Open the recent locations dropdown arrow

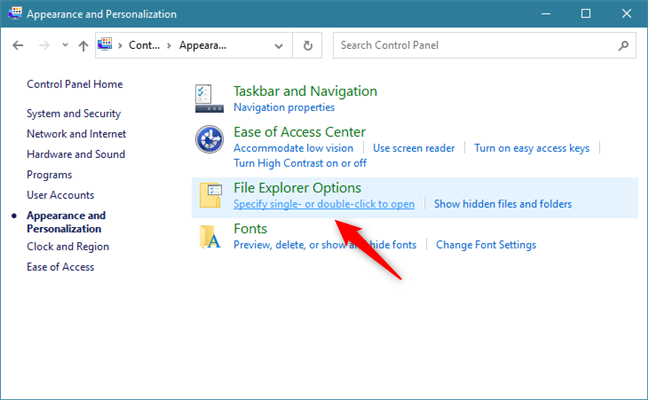click(65, 45)
